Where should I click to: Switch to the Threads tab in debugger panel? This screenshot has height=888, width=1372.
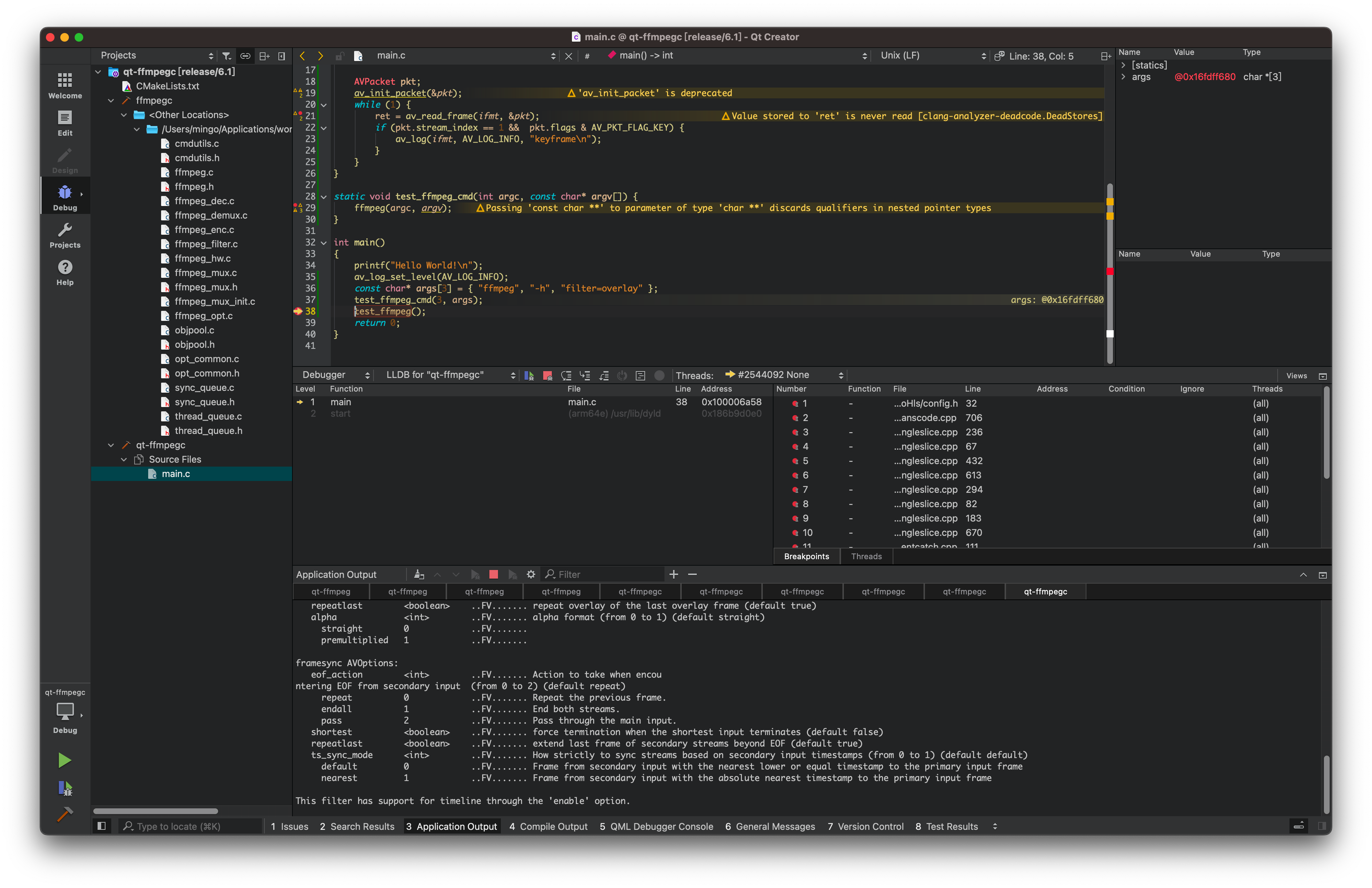click(x=866, y=556)
